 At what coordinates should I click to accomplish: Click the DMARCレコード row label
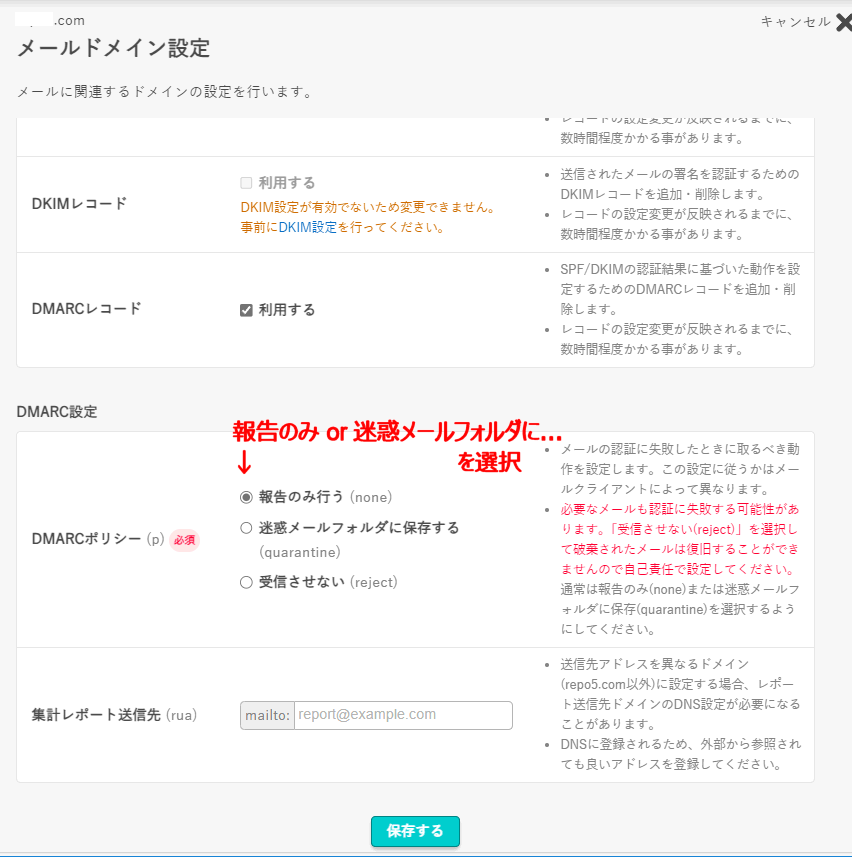point(86,309)
